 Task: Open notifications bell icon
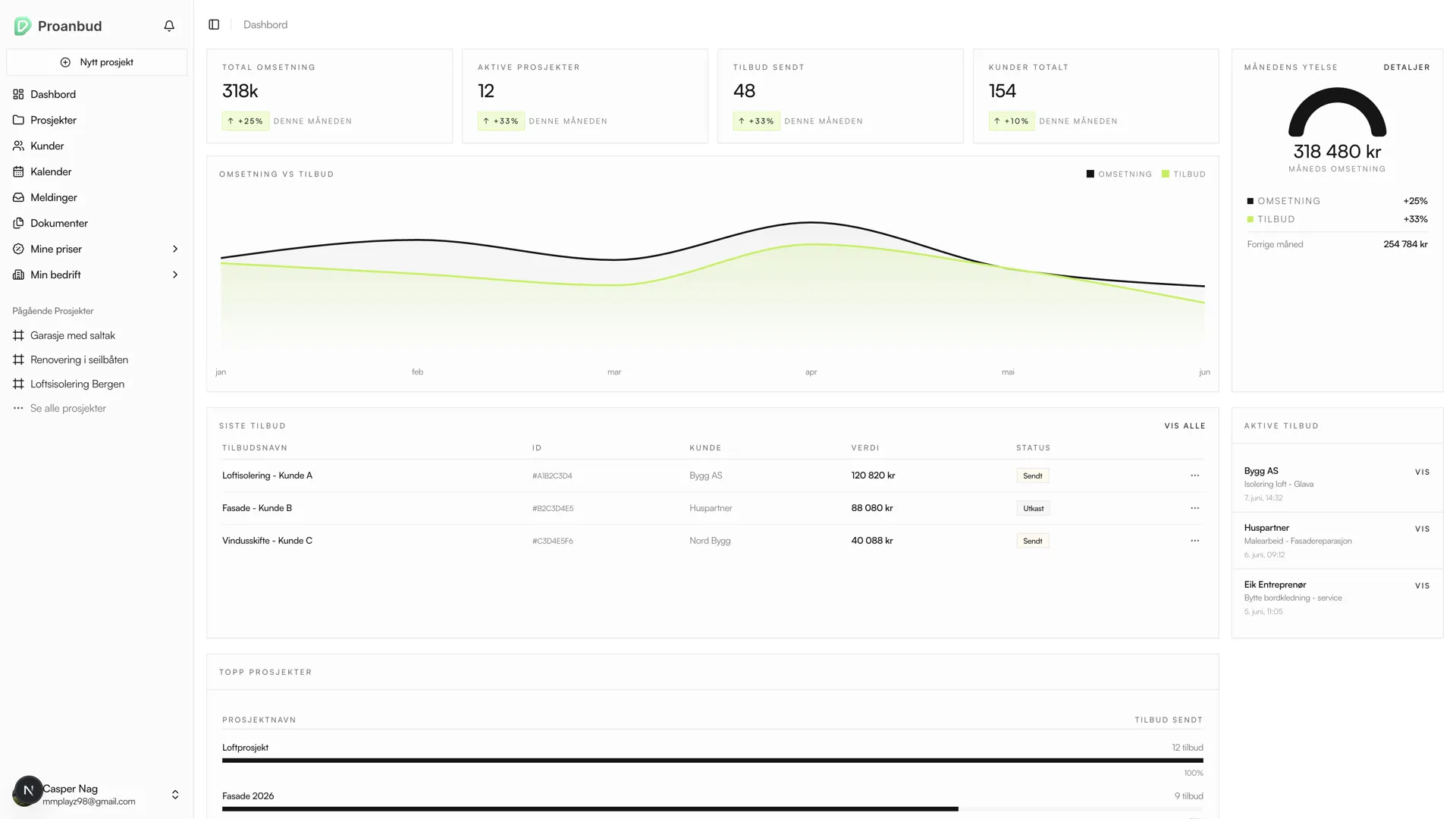(x=169, y=26)
